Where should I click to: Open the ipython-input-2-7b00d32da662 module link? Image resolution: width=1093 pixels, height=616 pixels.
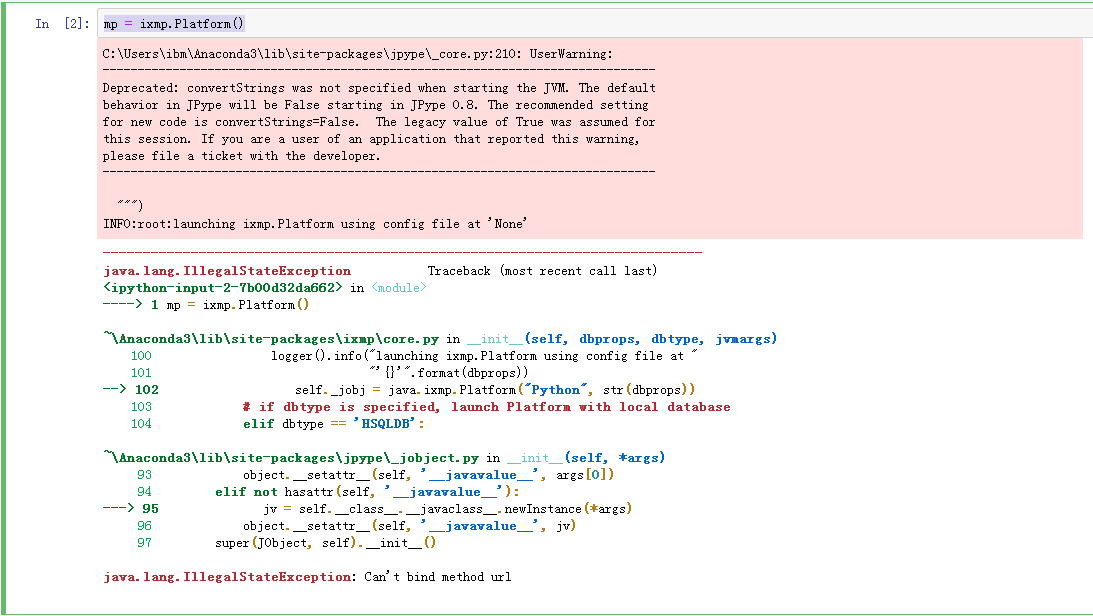click(225, 287)
